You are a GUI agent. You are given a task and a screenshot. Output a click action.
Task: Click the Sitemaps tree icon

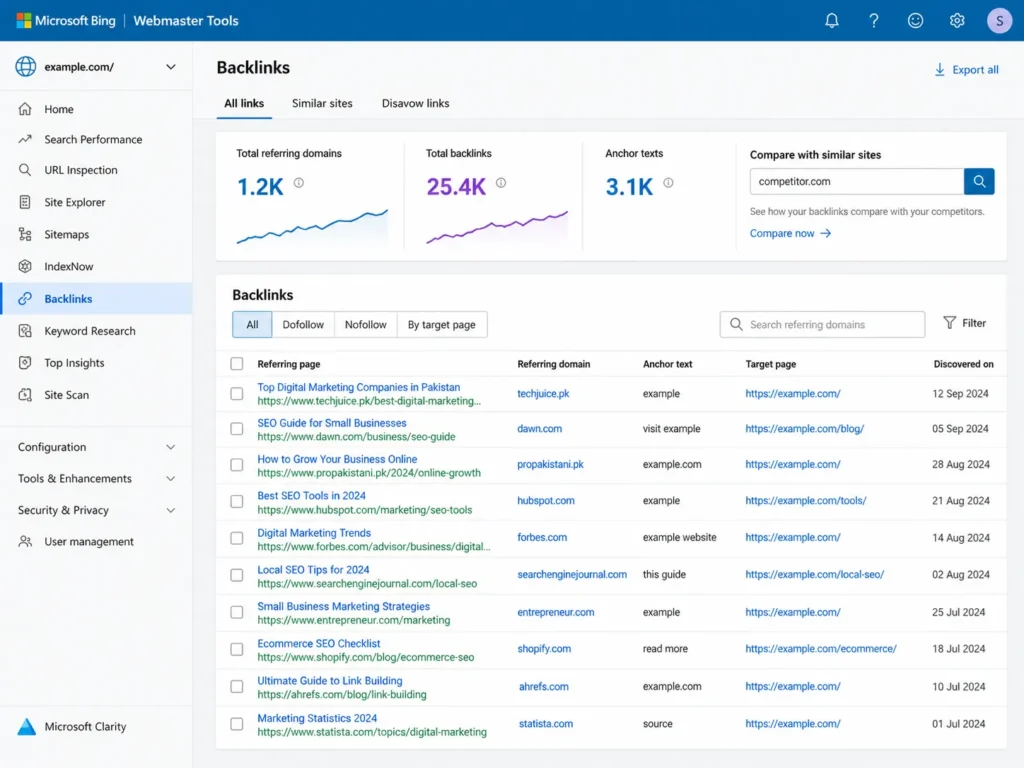coord(25,234)
